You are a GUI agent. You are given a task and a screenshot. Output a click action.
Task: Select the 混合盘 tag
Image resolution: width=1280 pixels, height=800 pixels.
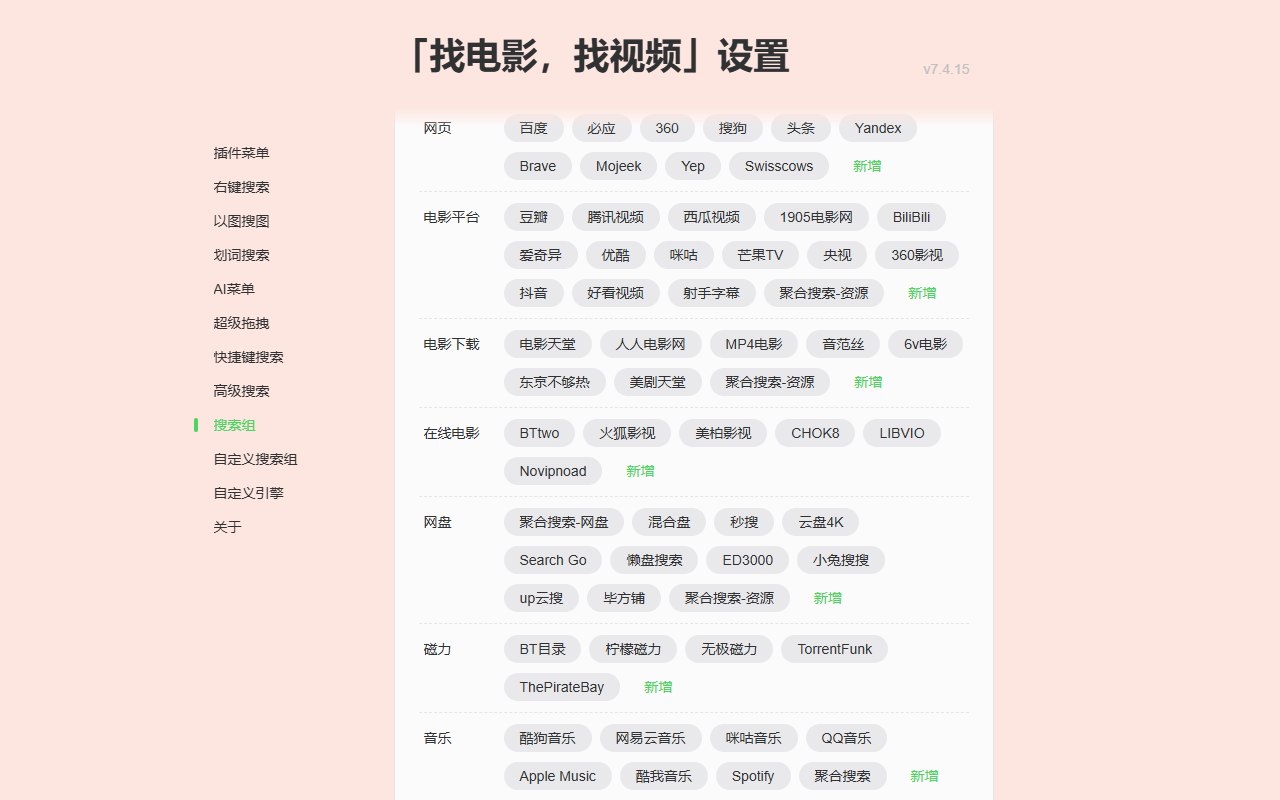pos(669,522)
